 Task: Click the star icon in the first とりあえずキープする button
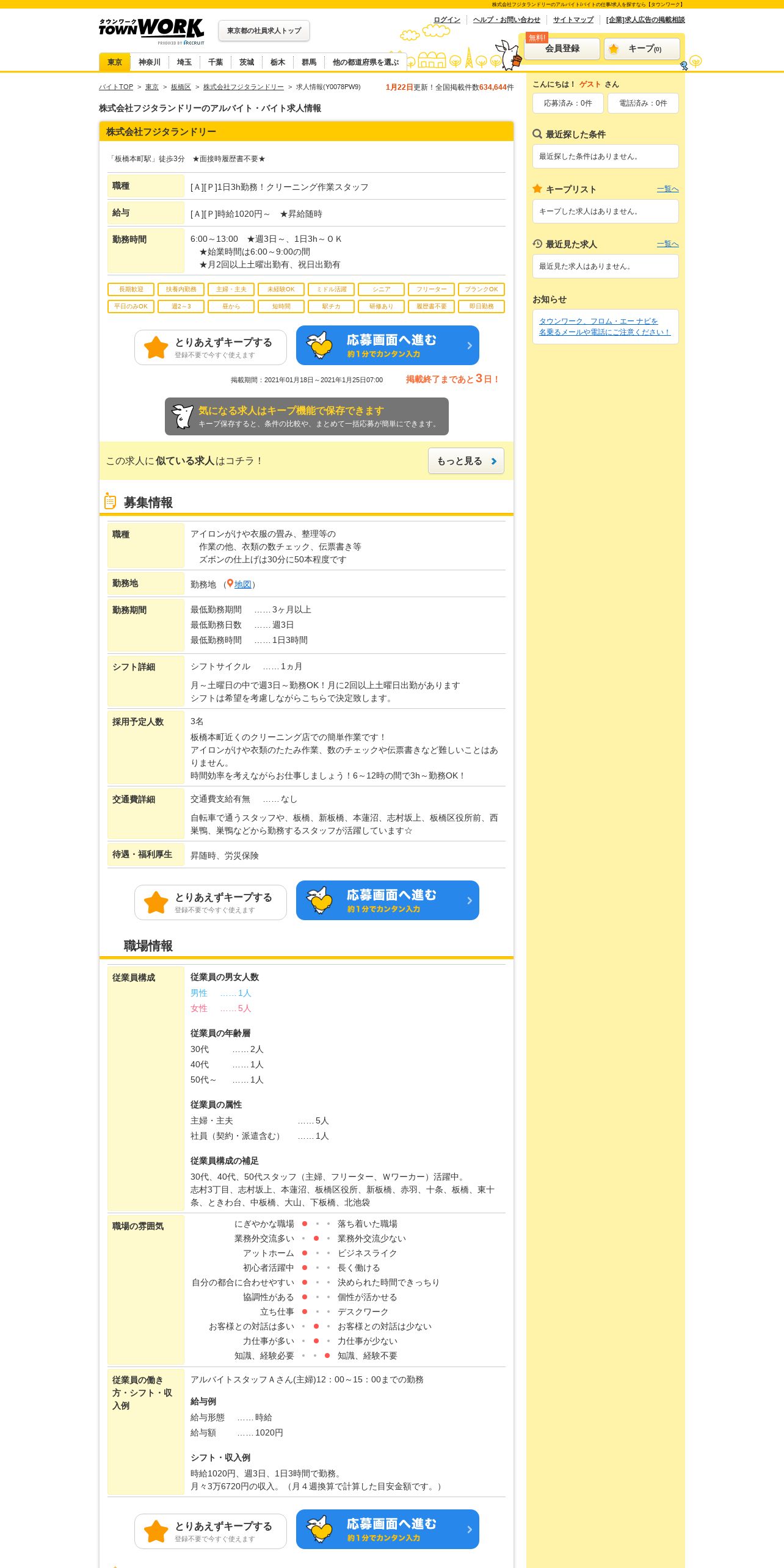(x=156, y=347)
